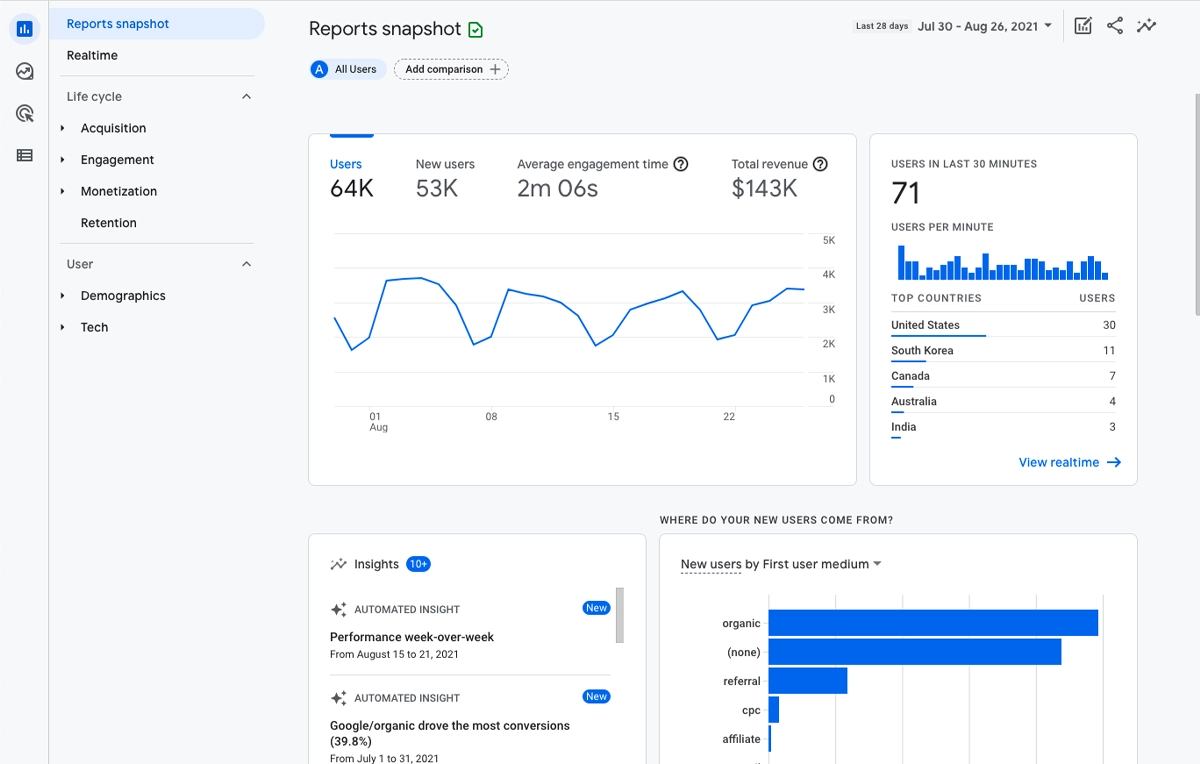This screenshot has height=764, width=1200.
Task: Open the Configure table icon in left rail
Action: 25,155
